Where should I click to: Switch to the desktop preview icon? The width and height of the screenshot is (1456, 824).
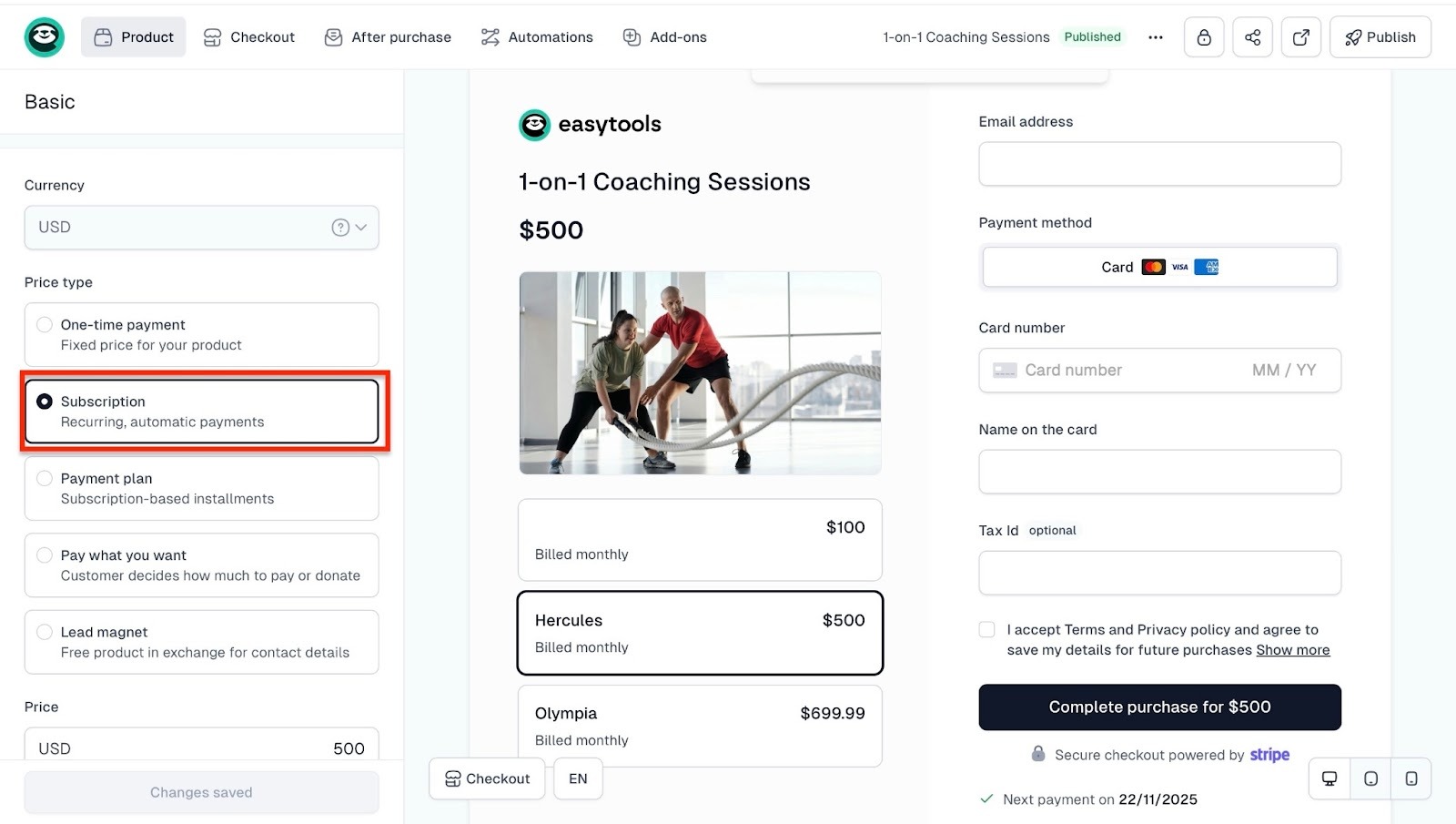pos(1330,778)
